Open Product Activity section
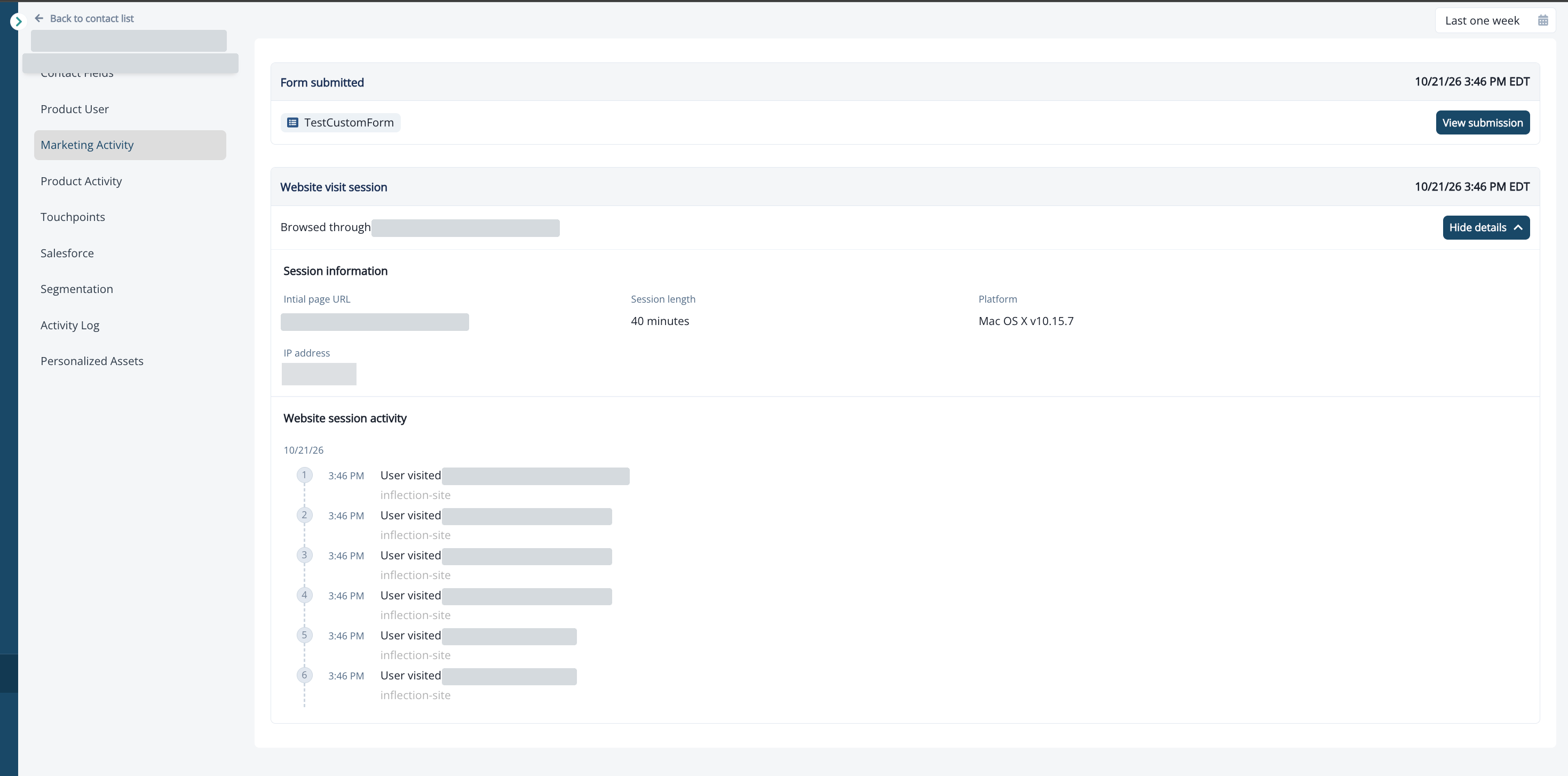 pyautogui.click(x=130, y=181)
